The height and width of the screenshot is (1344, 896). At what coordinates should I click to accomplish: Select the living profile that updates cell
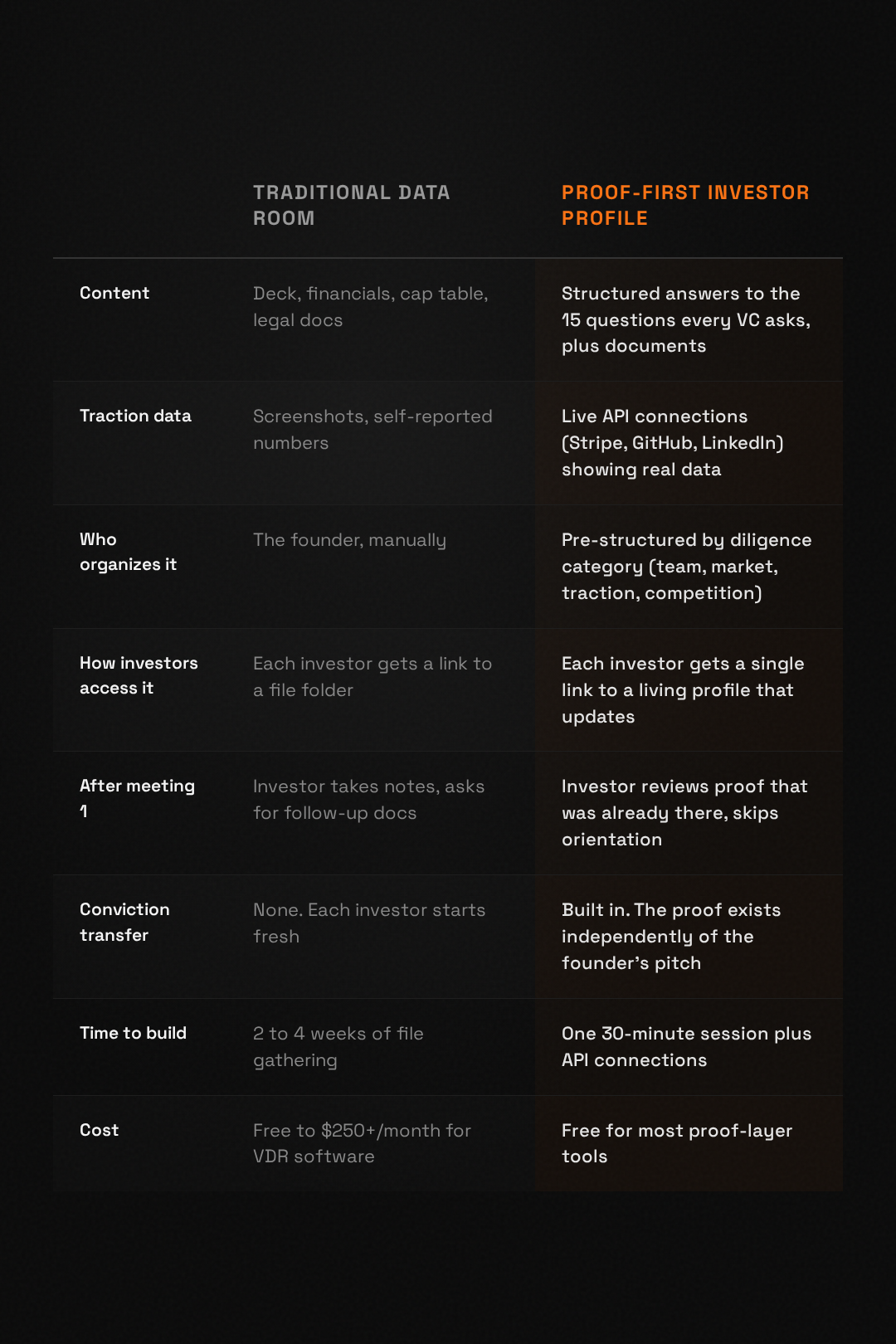(x=682, y=689)
